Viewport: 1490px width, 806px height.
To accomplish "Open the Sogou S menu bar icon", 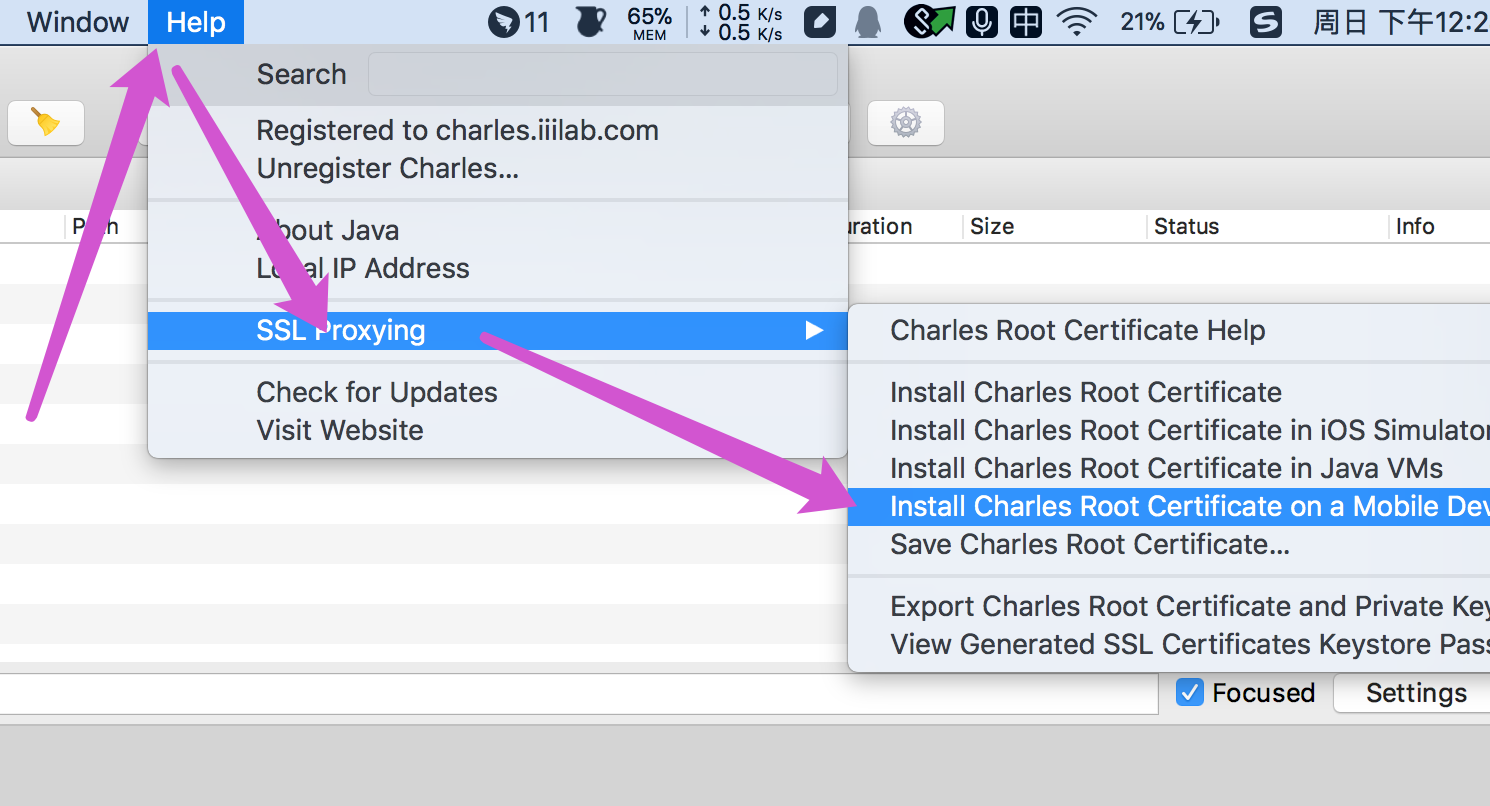I will [x=1266, y=22].
